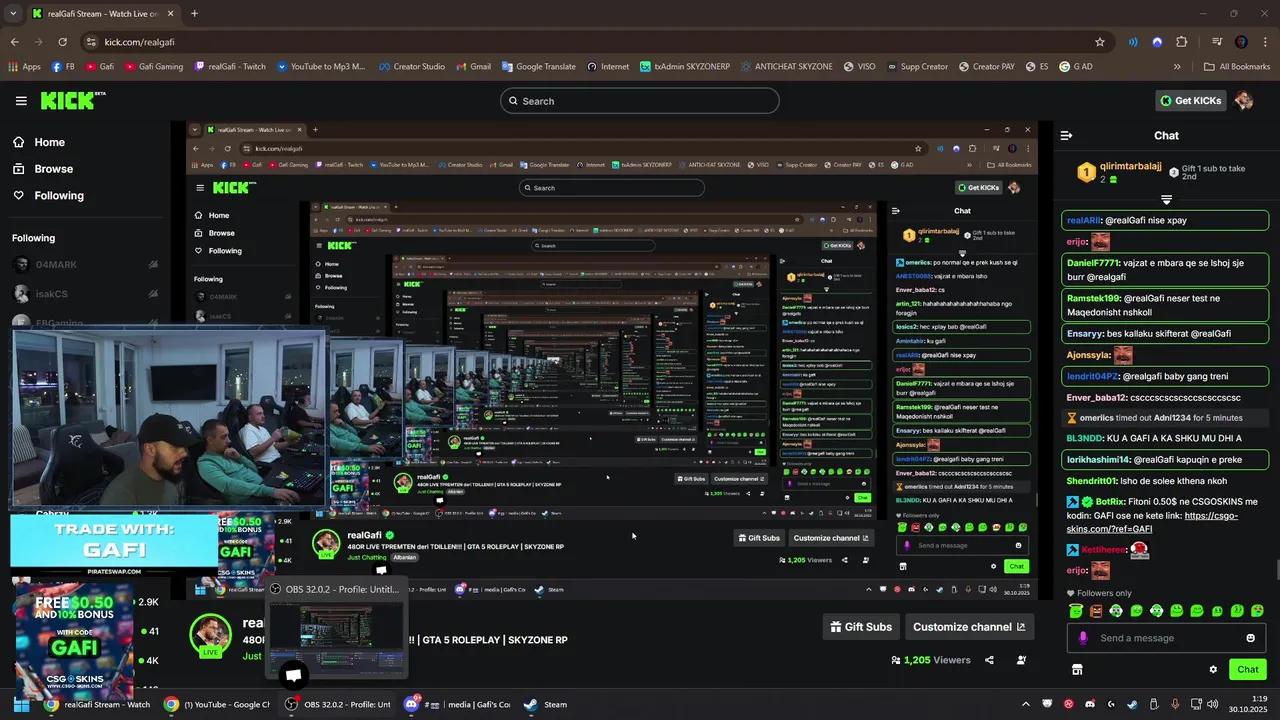Click qlirimtarbalajj top gifter name
The height and width of the screenshot is (720, 1280).
click(1130, 166)
